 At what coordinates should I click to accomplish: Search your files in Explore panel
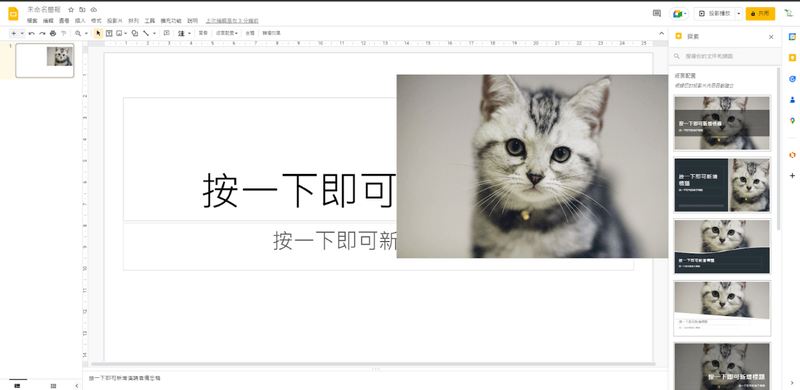pyautogui.click(x=724, y=56)
